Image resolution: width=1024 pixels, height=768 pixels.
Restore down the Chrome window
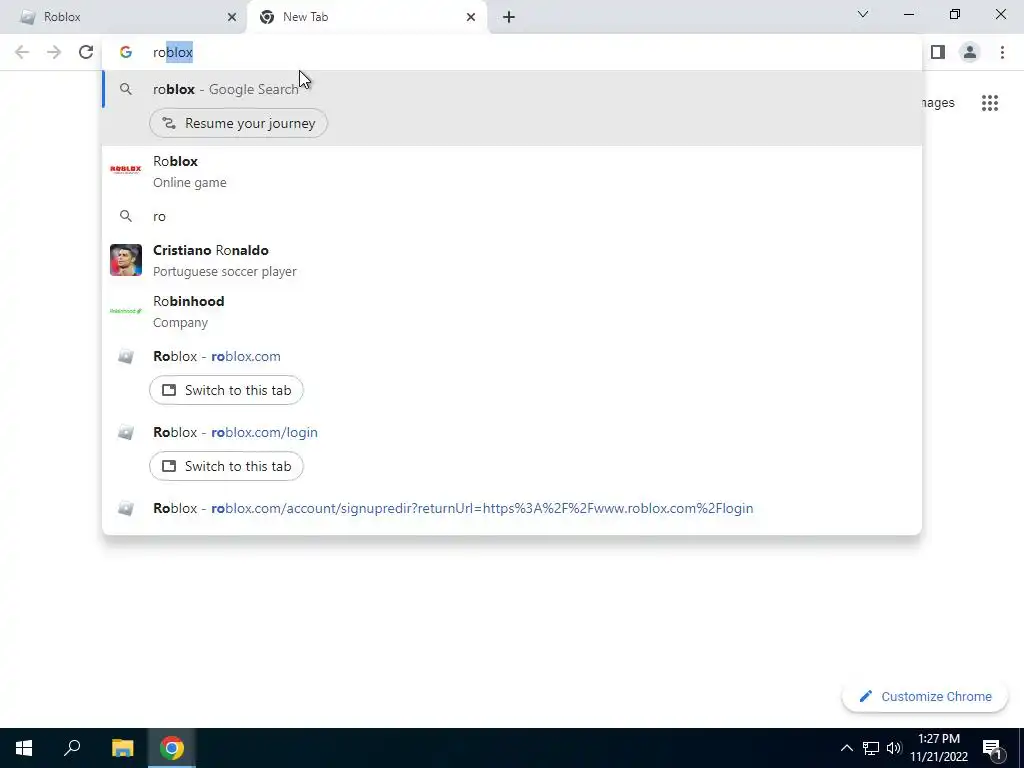point(955,14)
